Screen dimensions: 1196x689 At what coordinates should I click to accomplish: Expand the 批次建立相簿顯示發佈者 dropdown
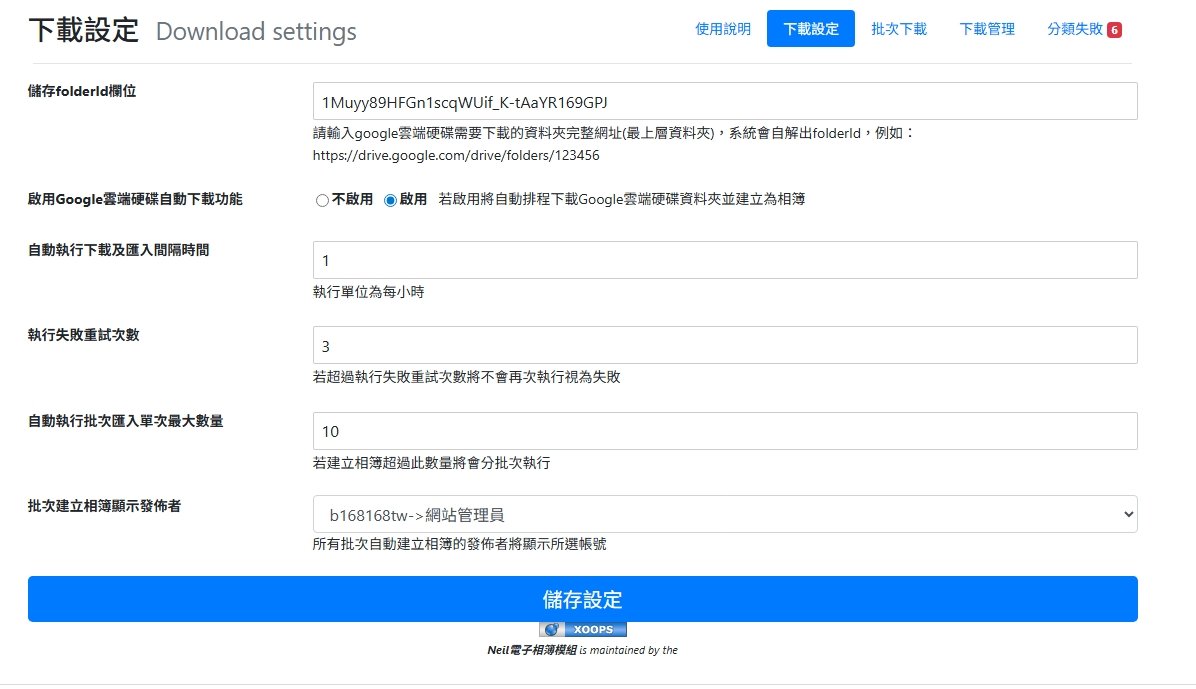724,515
